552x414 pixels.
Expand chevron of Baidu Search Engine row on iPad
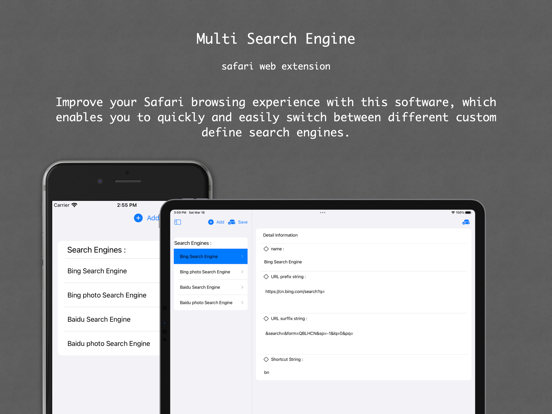click(242, 287)
